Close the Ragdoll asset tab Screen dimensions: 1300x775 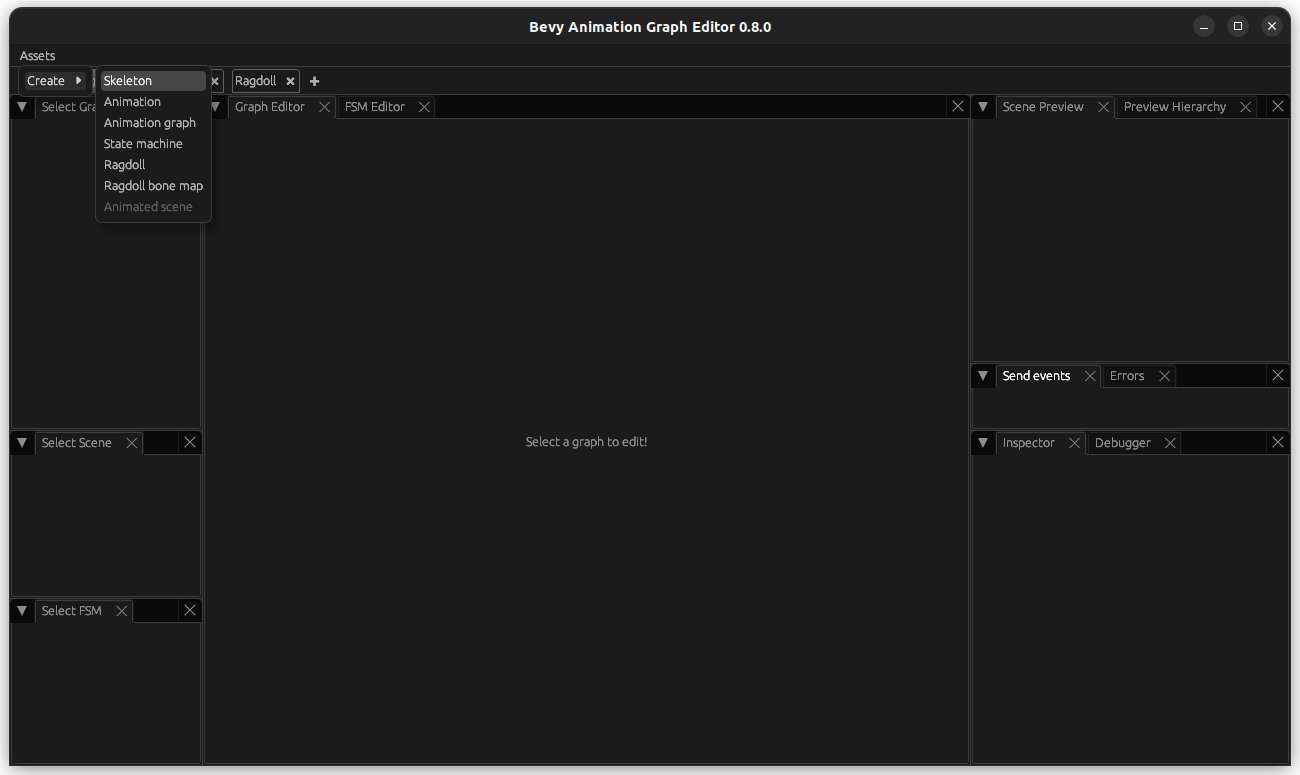289,81
